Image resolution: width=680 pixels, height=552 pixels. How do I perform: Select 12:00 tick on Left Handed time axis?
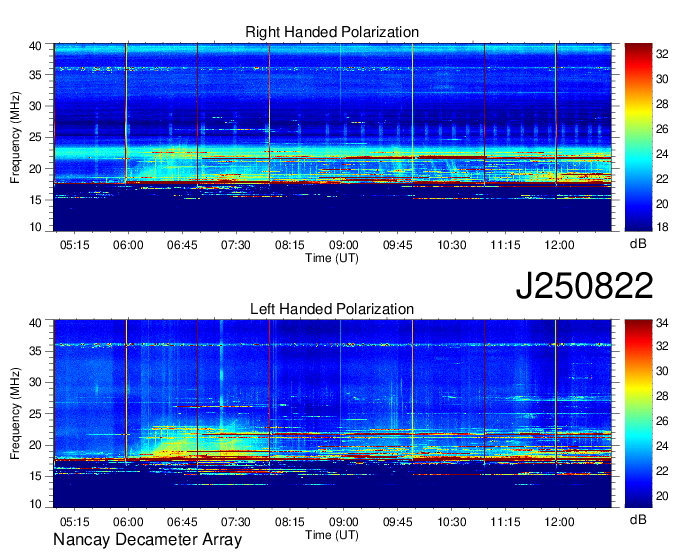(x=559, y=522)
